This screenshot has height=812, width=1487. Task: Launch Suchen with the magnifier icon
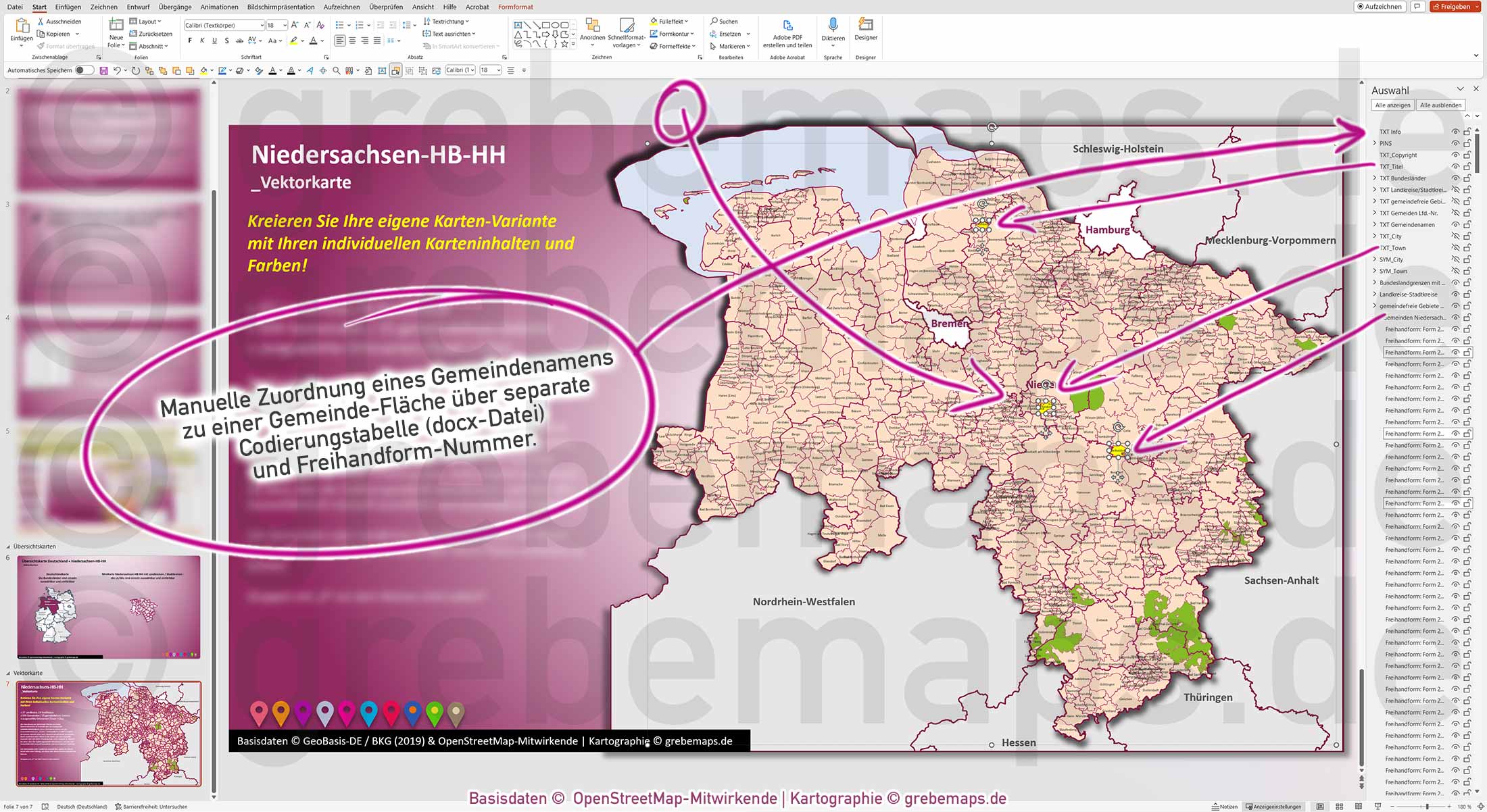click(714, 21)
